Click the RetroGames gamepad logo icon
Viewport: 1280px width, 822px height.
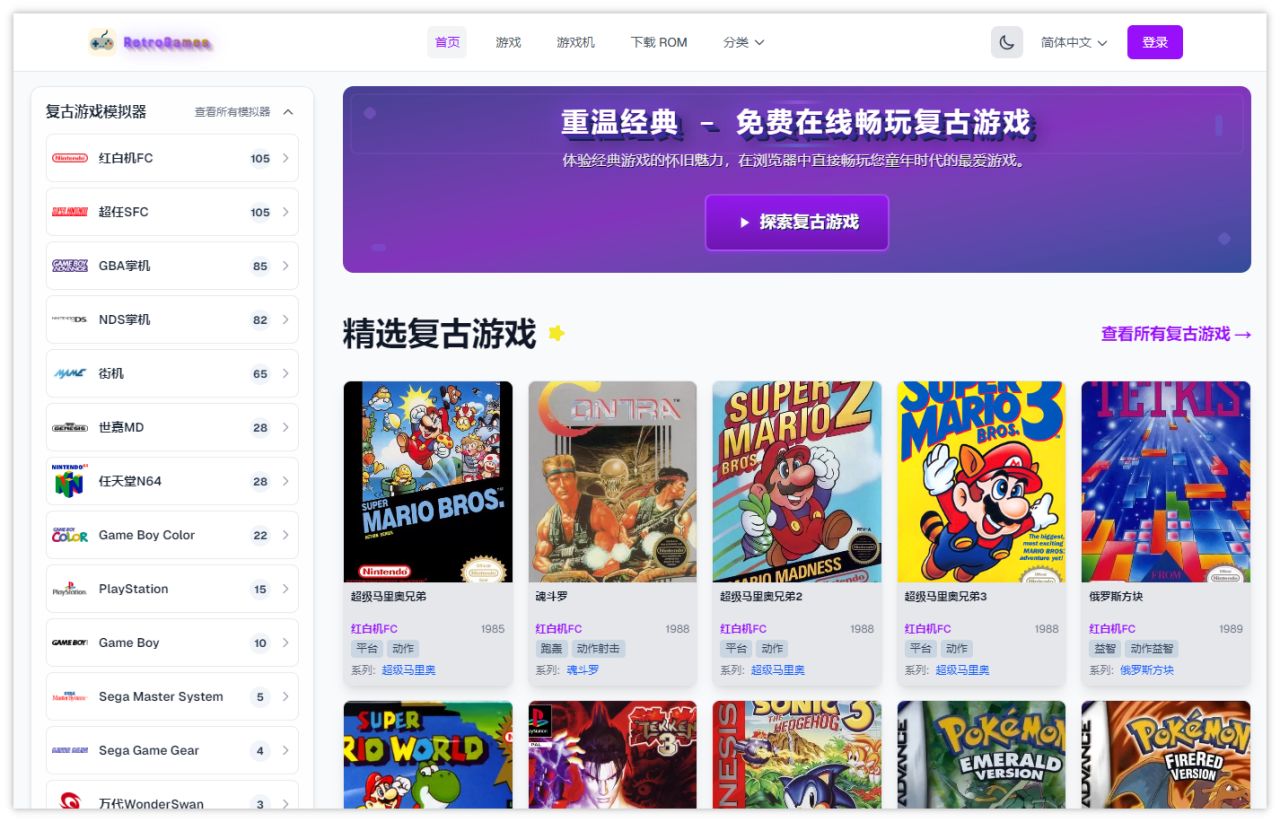click(x=102, y=42)
